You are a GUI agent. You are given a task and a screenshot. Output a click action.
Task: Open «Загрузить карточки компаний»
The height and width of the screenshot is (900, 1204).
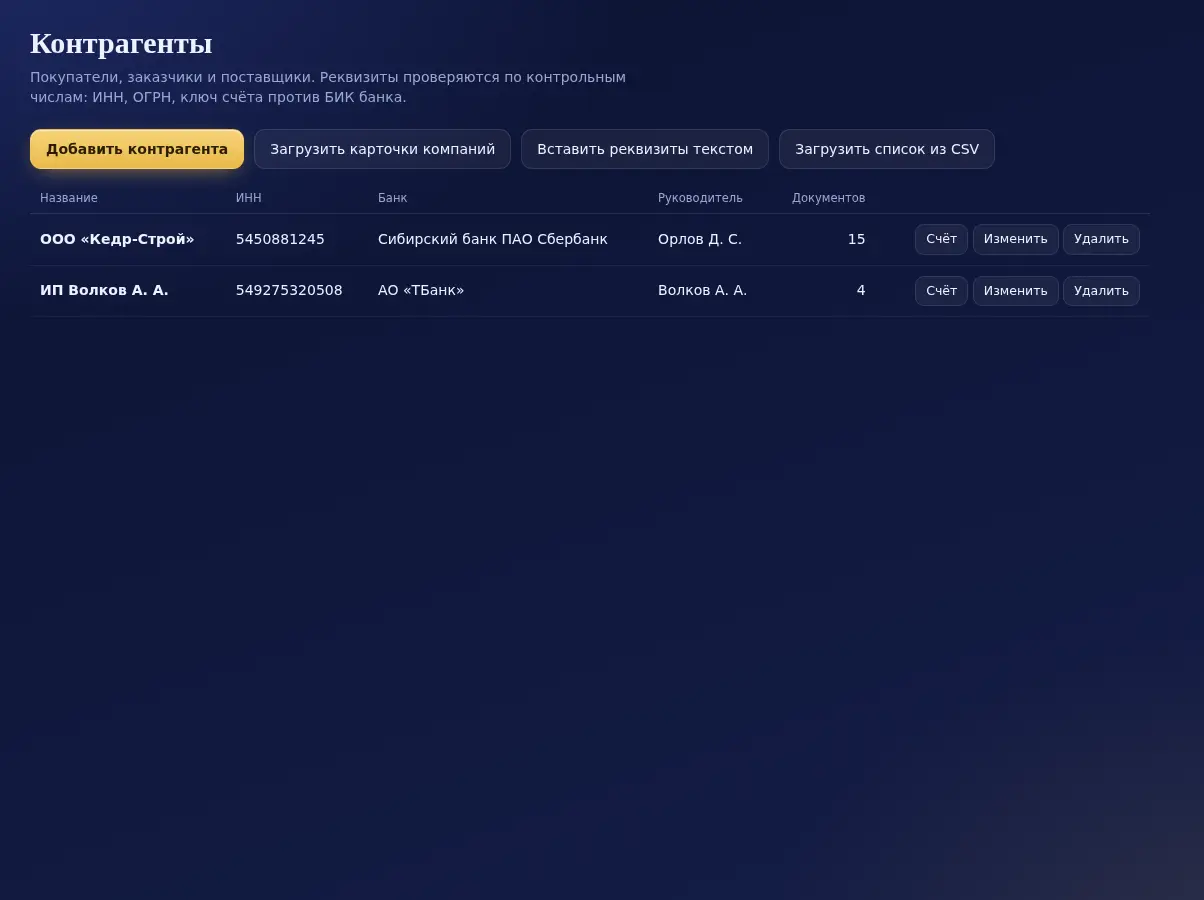(x=382, y=149)
